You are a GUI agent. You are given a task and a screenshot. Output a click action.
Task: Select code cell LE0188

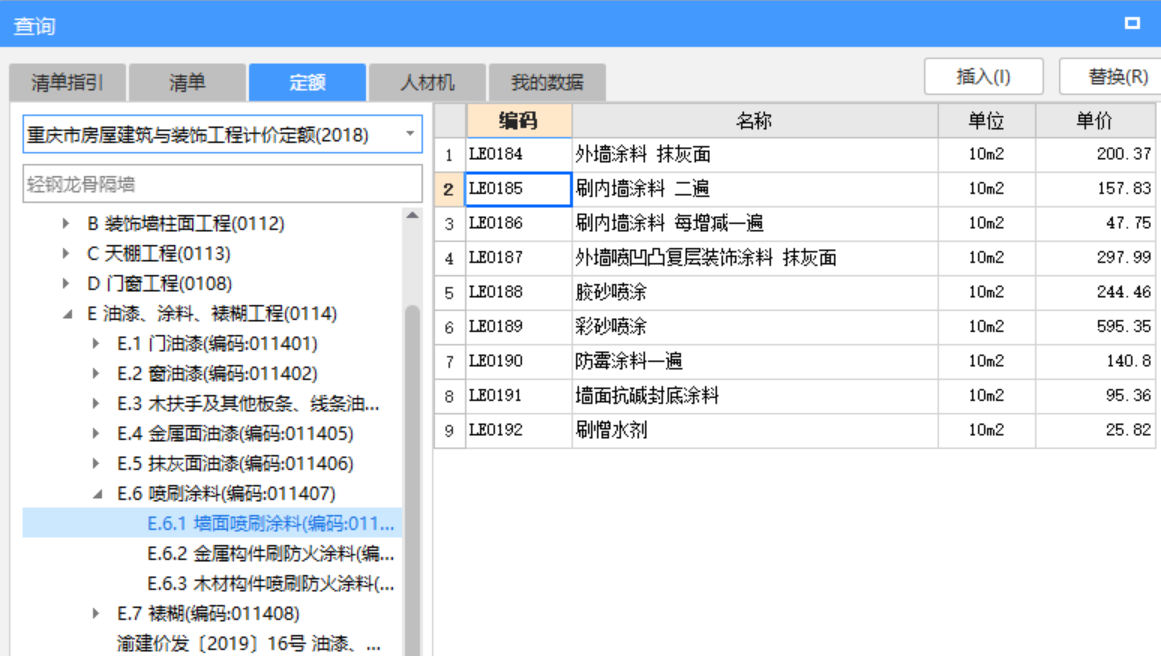point(518,292)
